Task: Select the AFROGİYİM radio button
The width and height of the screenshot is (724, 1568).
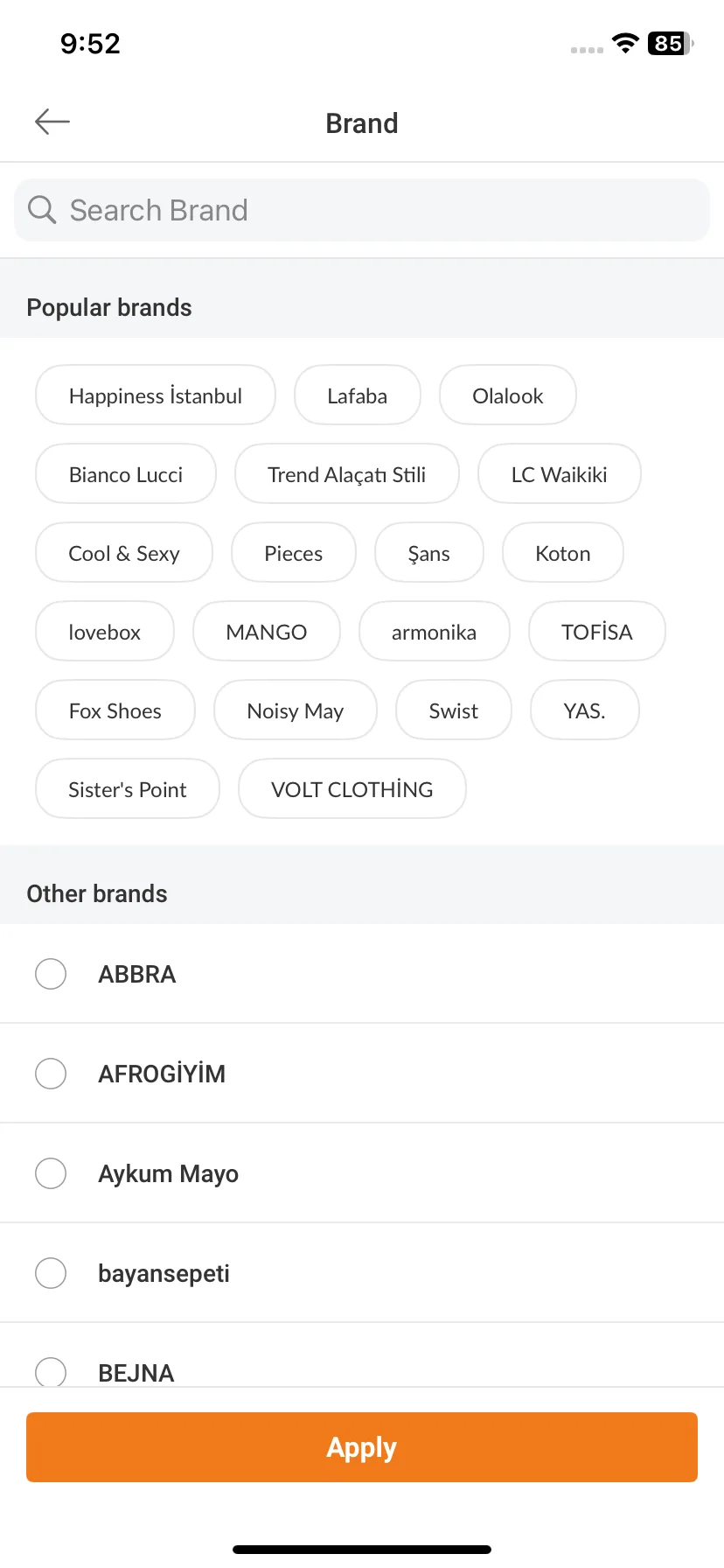Action: coord(51,1074)
